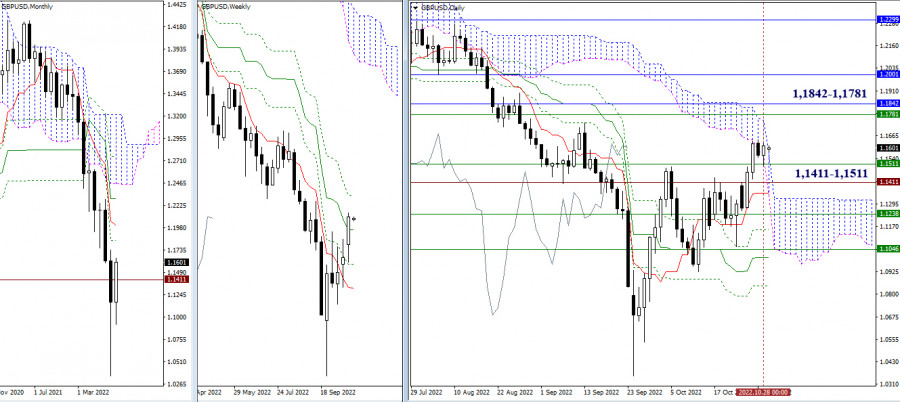Click the 1.1842 blue price label on Daily axis
Screen dimensions: 900x402
(889, 103)
